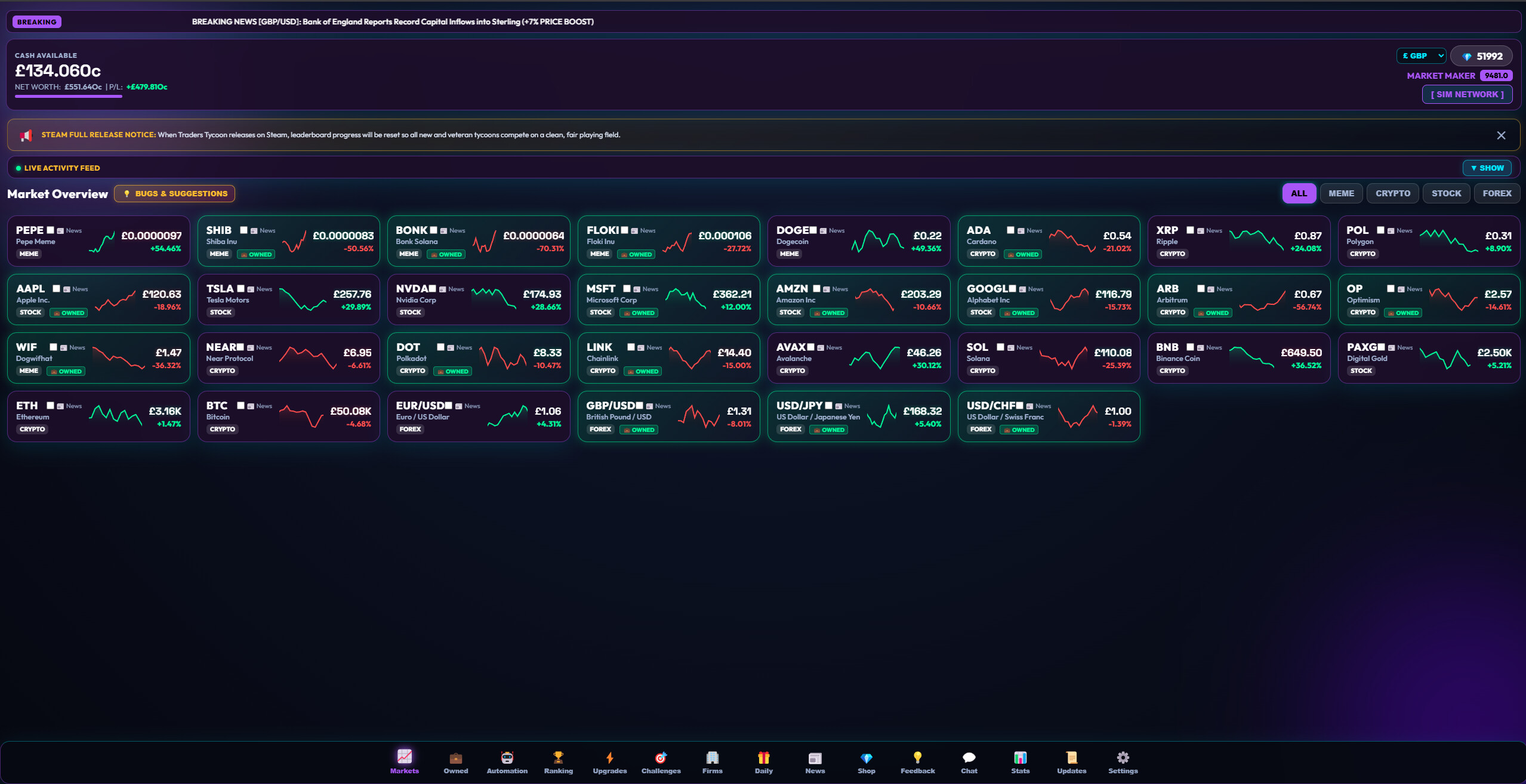The width and height of the screenshot is (1526, 784).
Task: Select the MEME market filter tab
Action: point(1341,193)
